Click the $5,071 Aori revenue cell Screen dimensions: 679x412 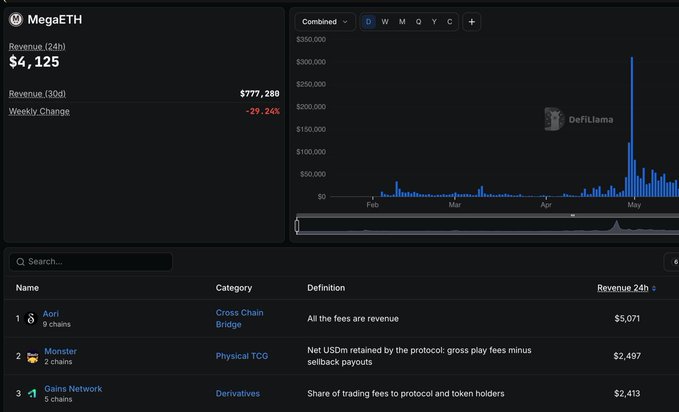point(627,318)
